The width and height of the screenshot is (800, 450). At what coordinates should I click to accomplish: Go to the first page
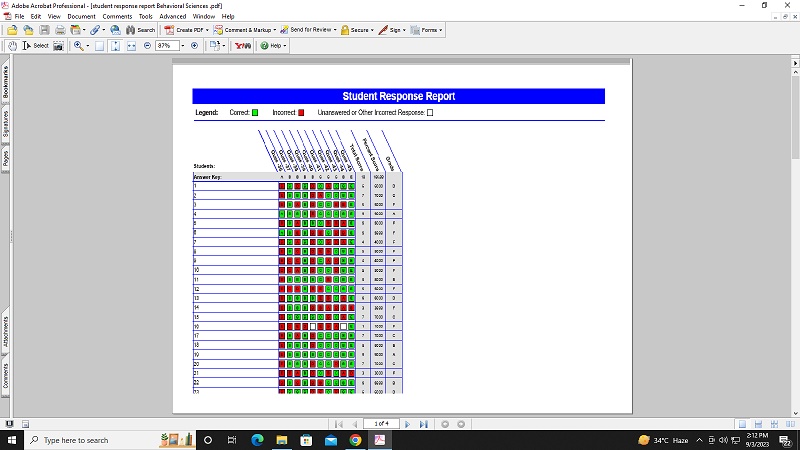[339, 424]
